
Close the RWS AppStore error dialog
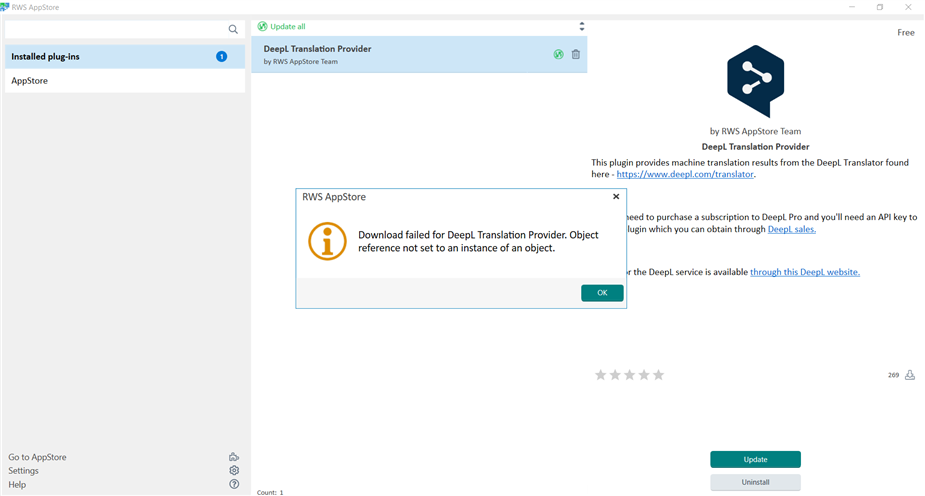point(616,197)
